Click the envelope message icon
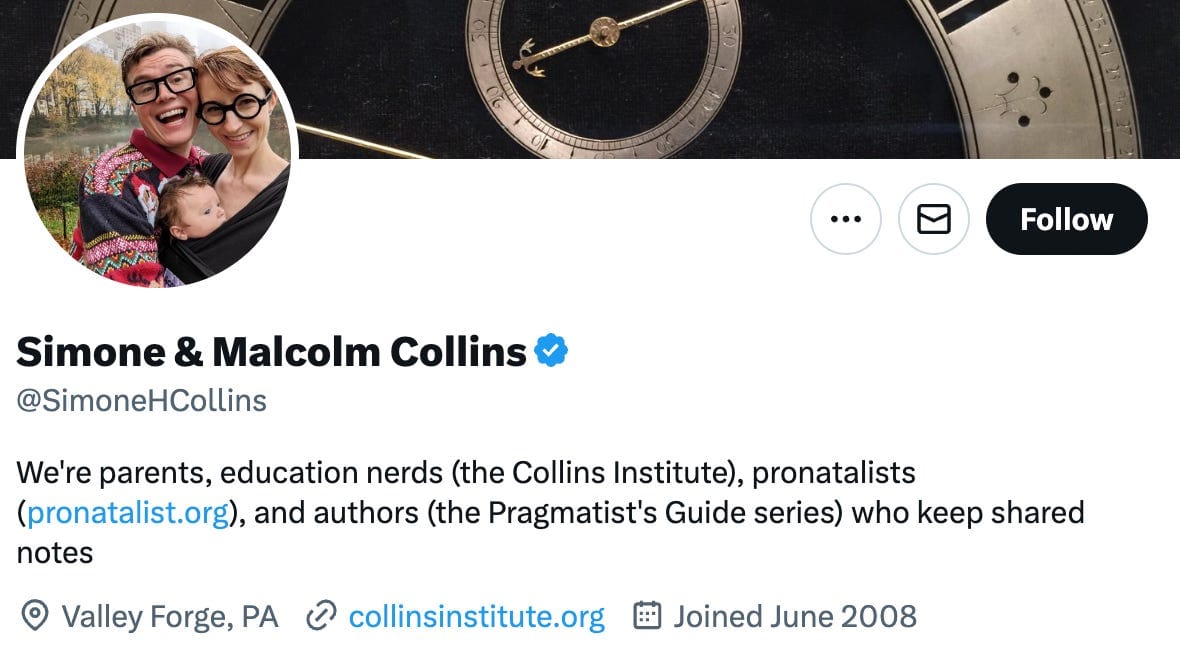 pyautogui.click(x=934, y=219)
